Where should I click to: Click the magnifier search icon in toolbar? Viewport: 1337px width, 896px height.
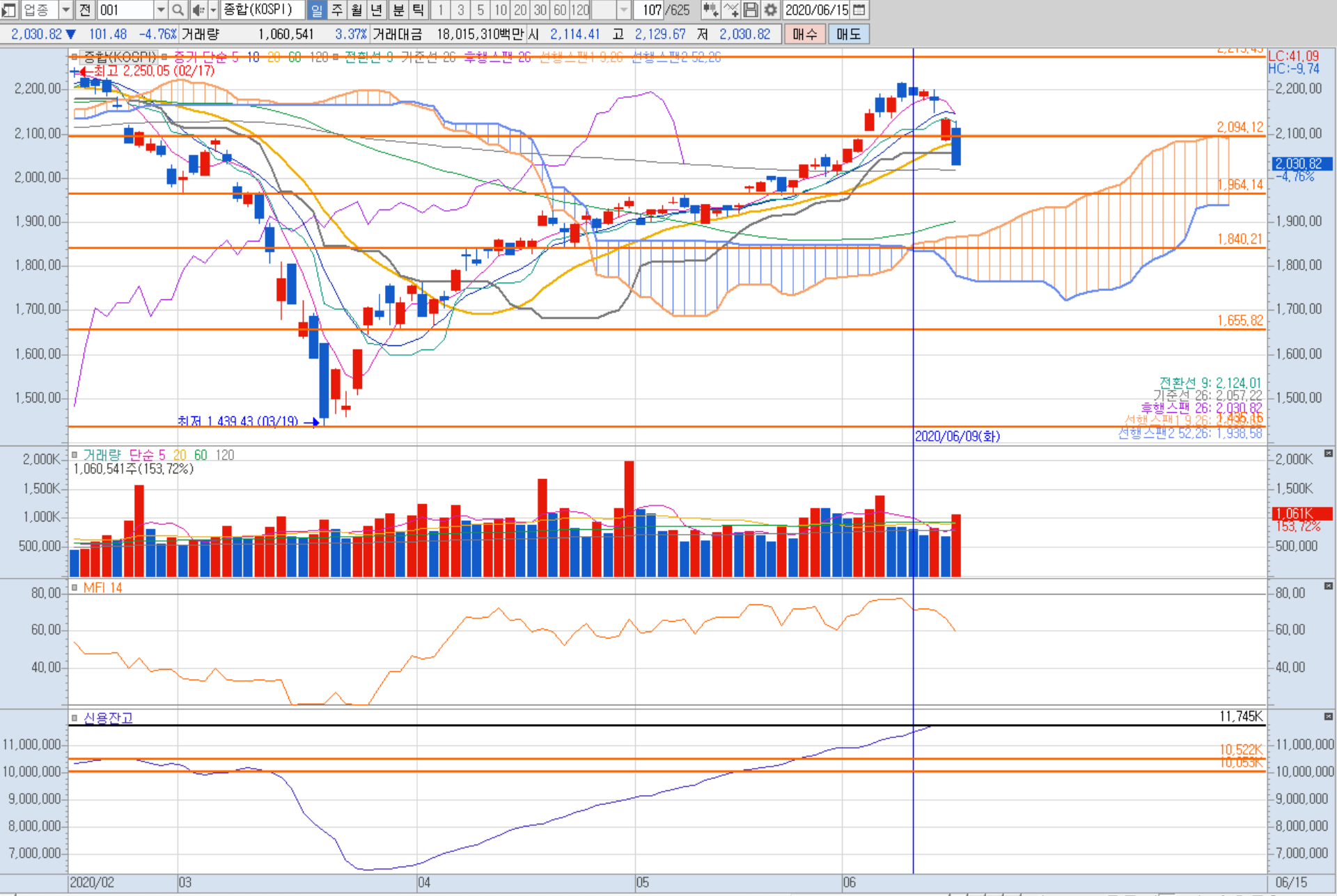[x=178, y=10]
